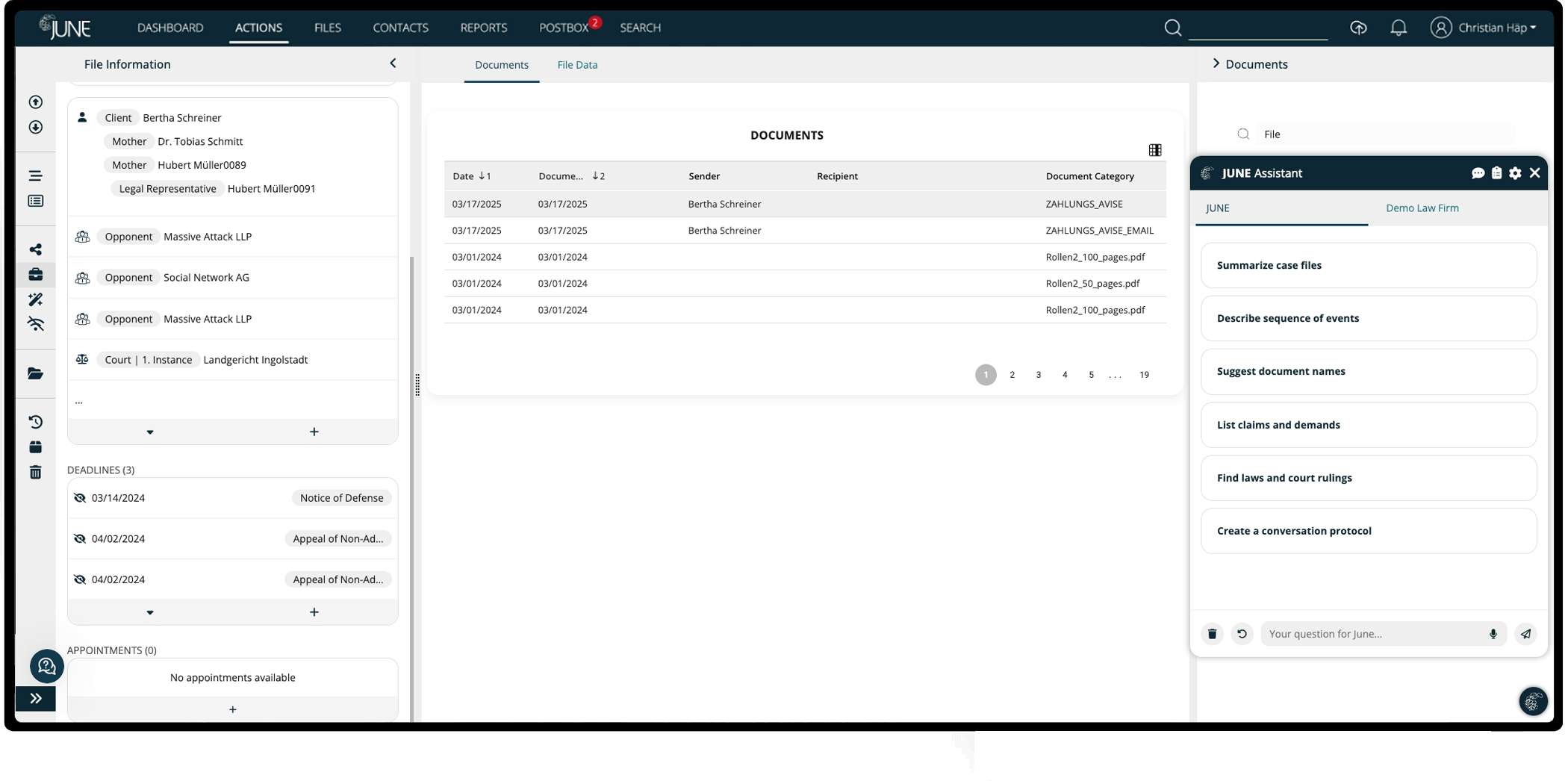Click the calendar icon in left sidebar
This screenshot has height=781, width=1568.
(x=35, y=447)
